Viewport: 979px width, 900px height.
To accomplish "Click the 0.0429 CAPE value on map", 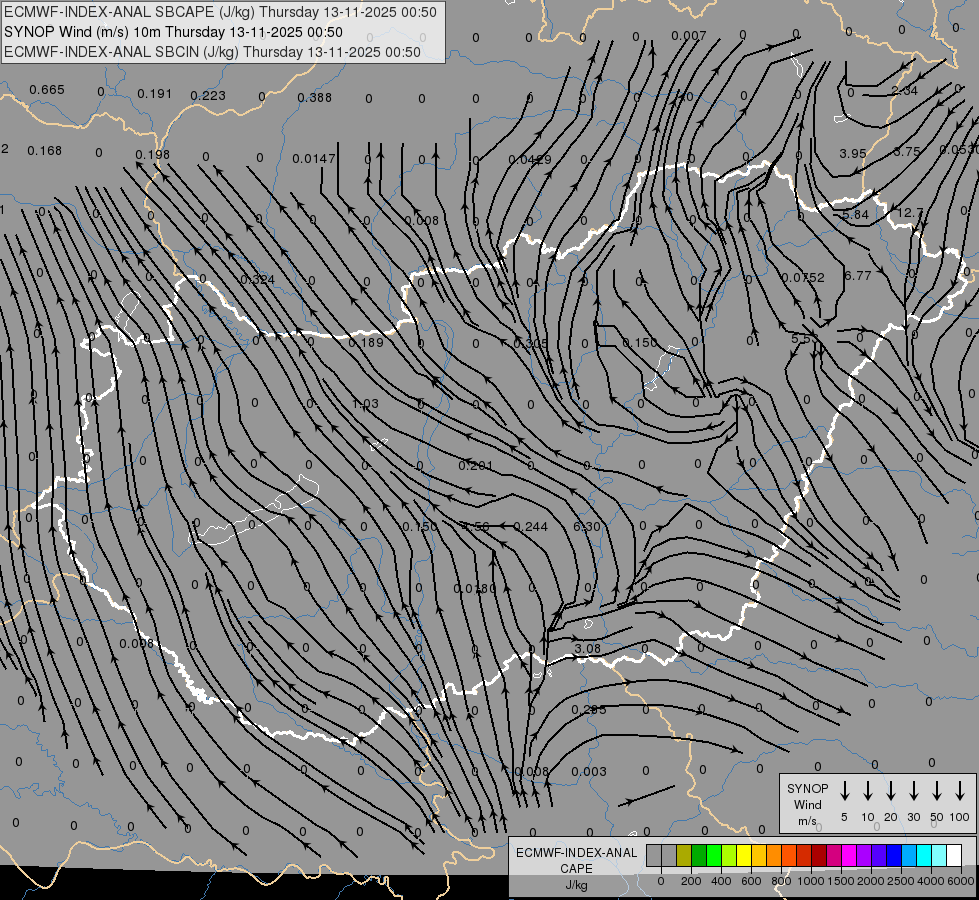I will (x=530, y=160).
